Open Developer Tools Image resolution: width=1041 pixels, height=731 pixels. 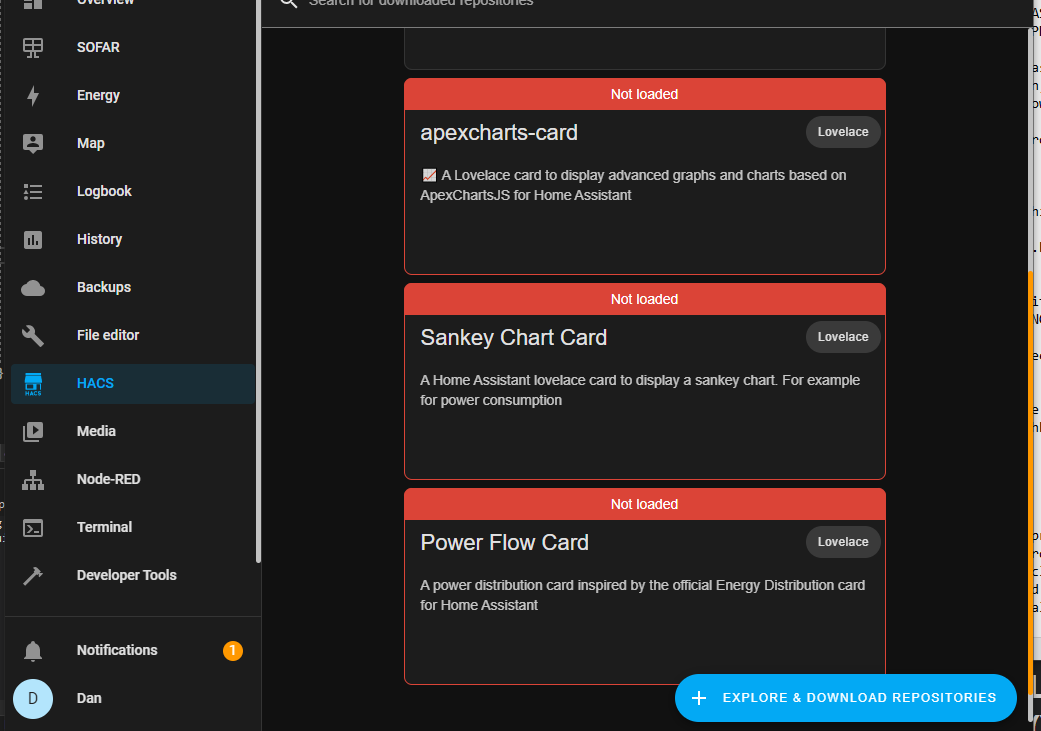coord(133,575)
